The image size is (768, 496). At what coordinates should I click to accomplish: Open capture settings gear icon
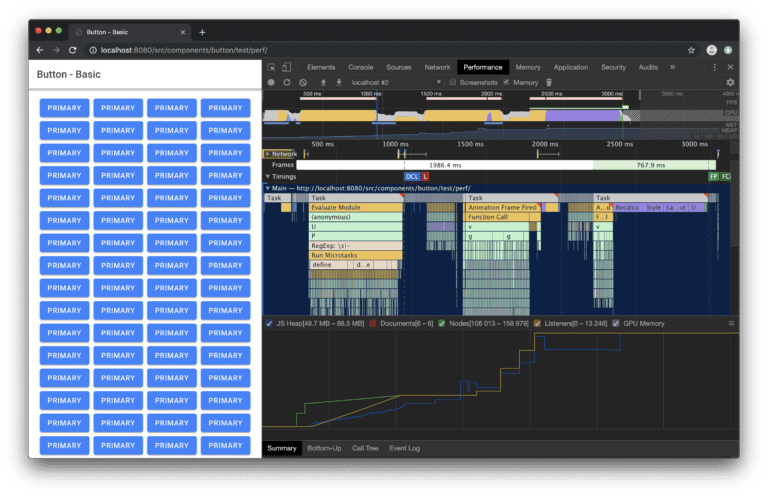click(730, 83)
